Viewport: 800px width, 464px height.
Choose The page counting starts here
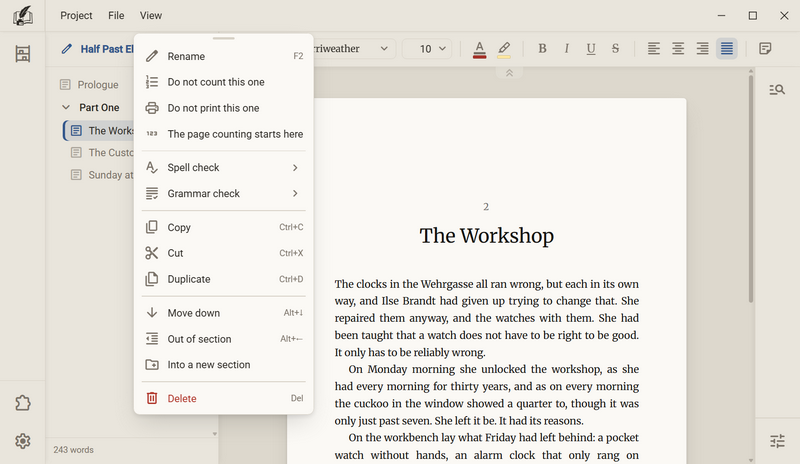pyautogui.click(x=223, y=134)
